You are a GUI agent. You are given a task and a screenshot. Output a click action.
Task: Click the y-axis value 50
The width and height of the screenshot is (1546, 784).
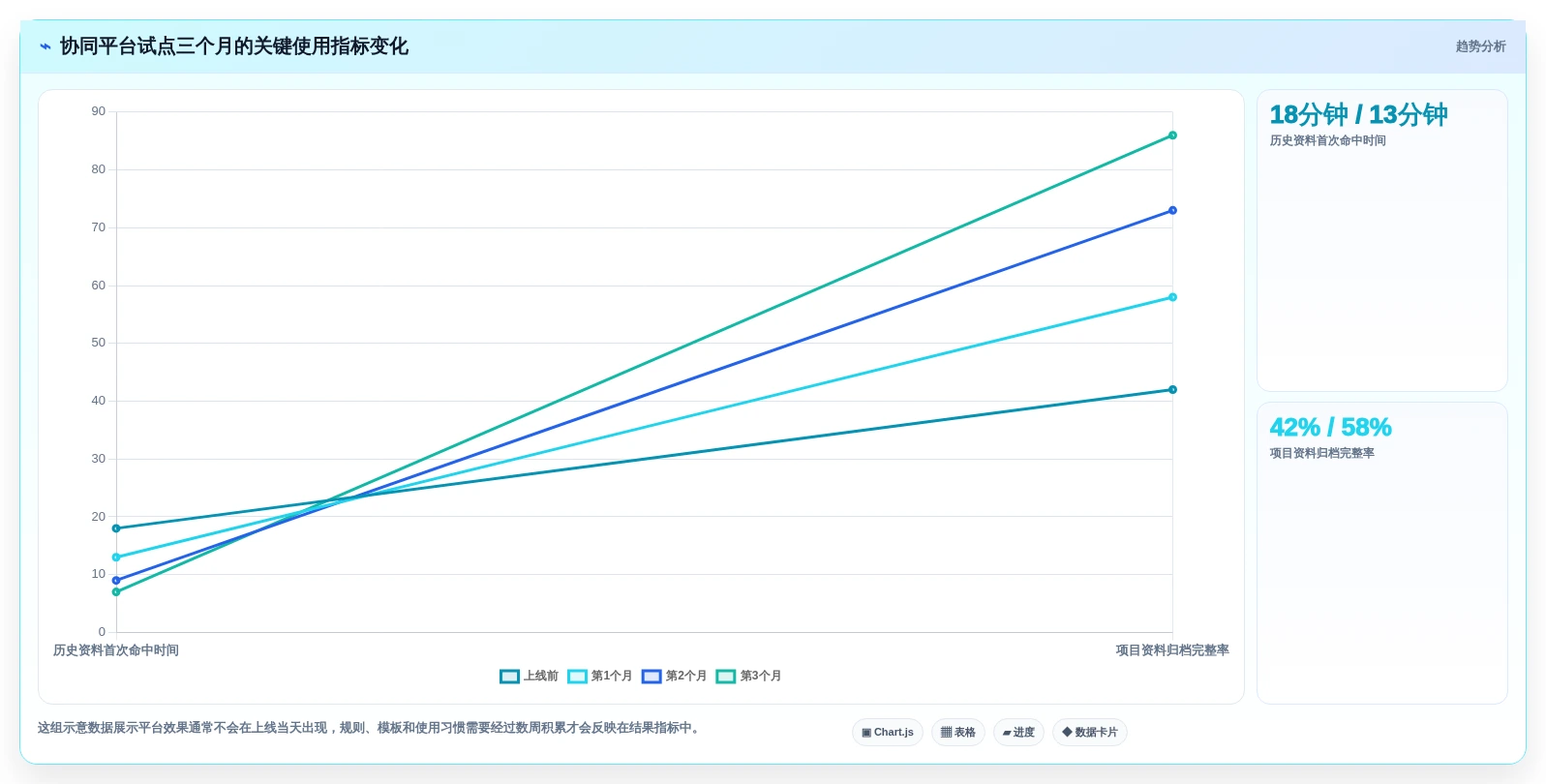coord(99,343)
